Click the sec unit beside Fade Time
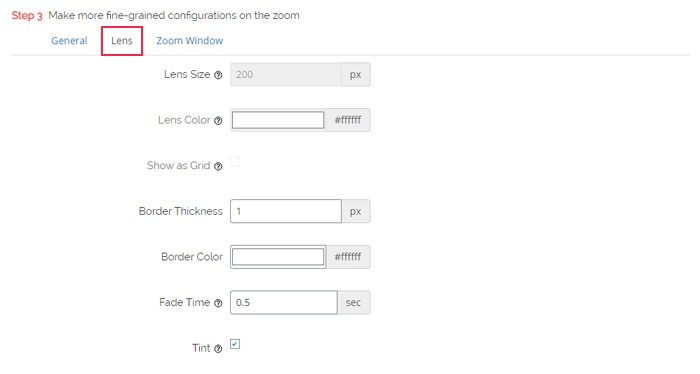 (x=353, y=303)
